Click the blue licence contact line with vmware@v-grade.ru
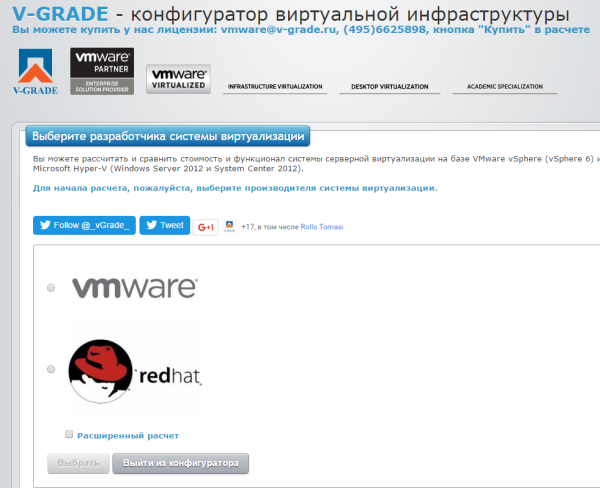The image size is (600, 488). pos(301,29)
